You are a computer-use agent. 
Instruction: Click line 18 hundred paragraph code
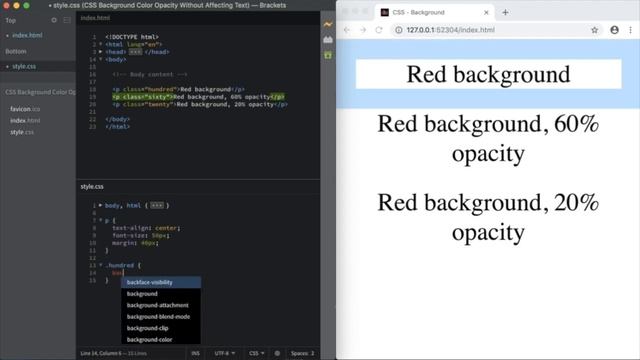[x=178, y=89]
